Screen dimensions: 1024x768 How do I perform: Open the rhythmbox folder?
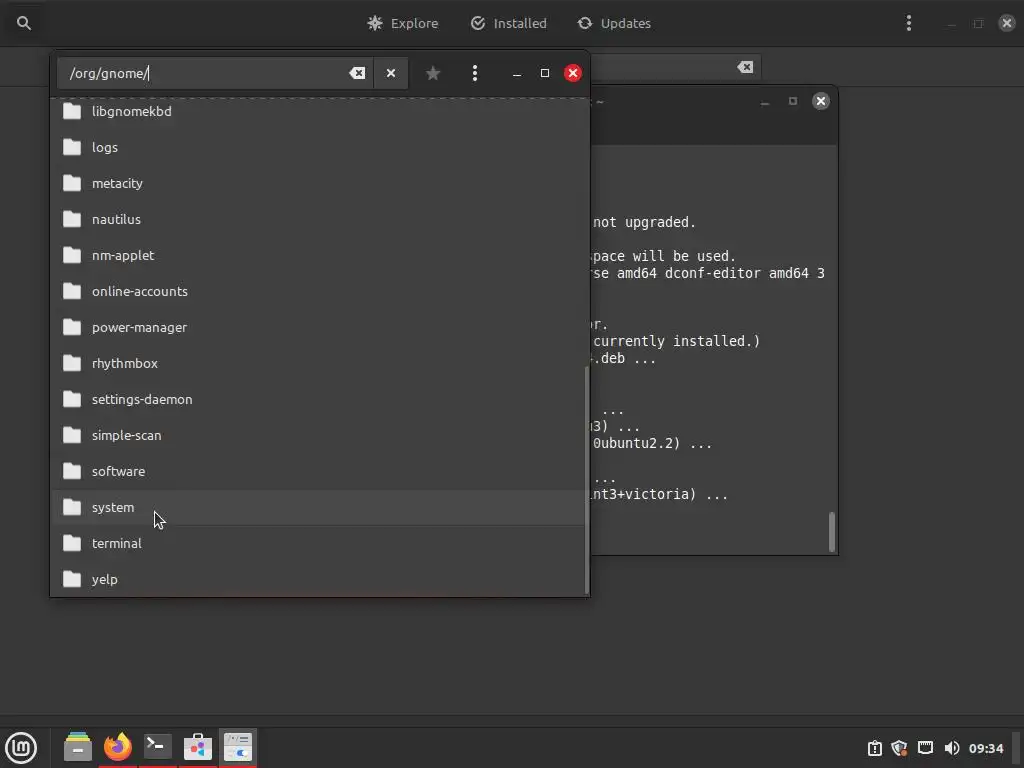point(318,362)
